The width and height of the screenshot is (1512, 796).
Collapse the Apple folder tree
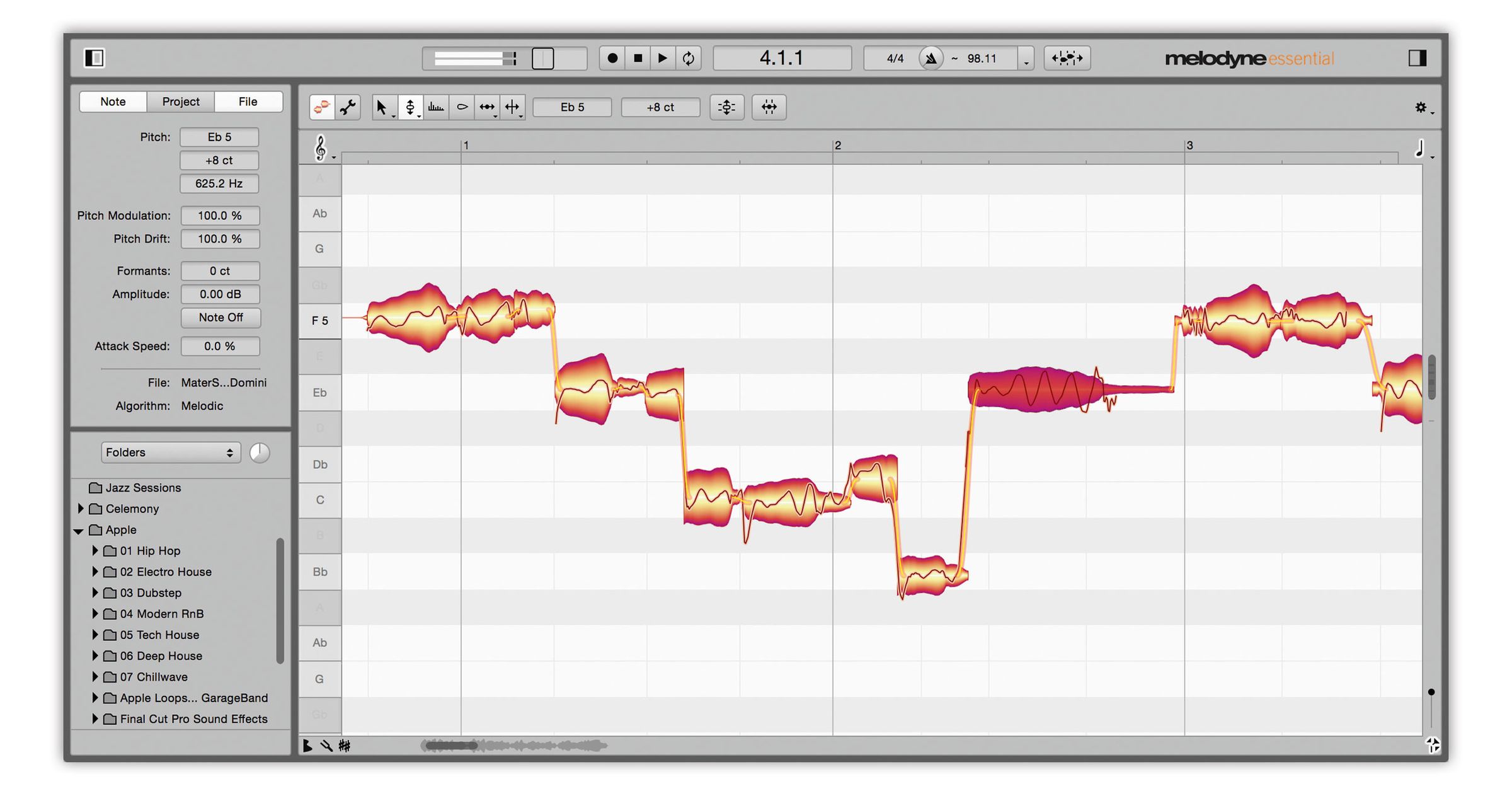pos(79,530)
